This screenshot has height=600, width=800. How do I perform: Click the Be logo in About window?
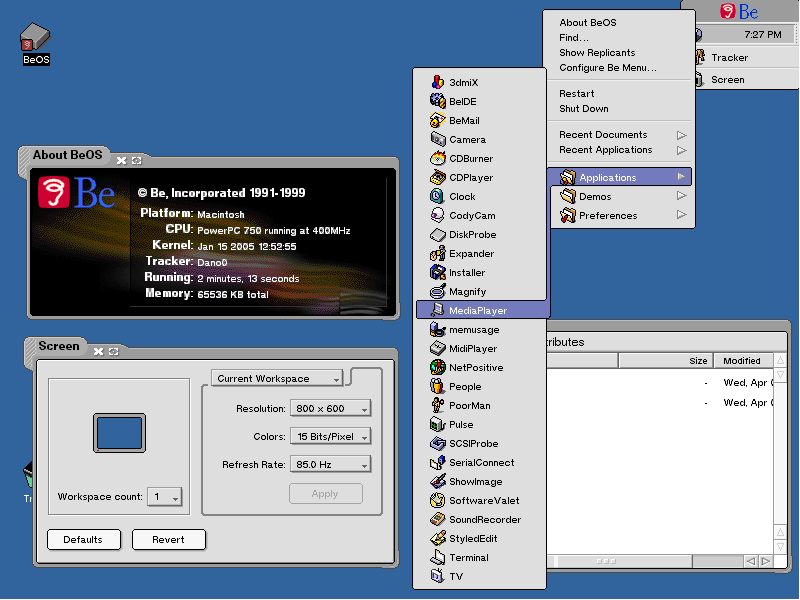[x=77, y=192]
